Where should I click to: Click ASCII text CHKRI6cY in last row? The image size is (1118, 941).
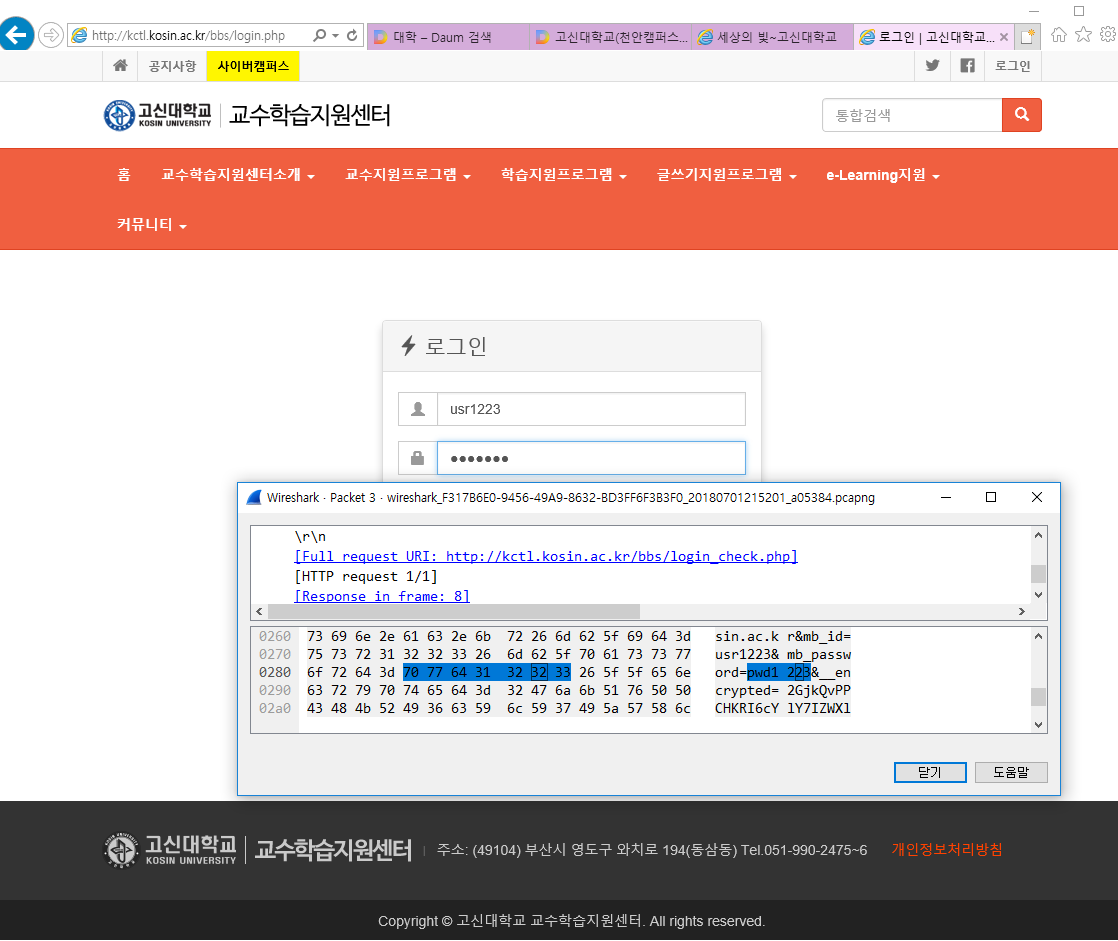pos(747,709)
